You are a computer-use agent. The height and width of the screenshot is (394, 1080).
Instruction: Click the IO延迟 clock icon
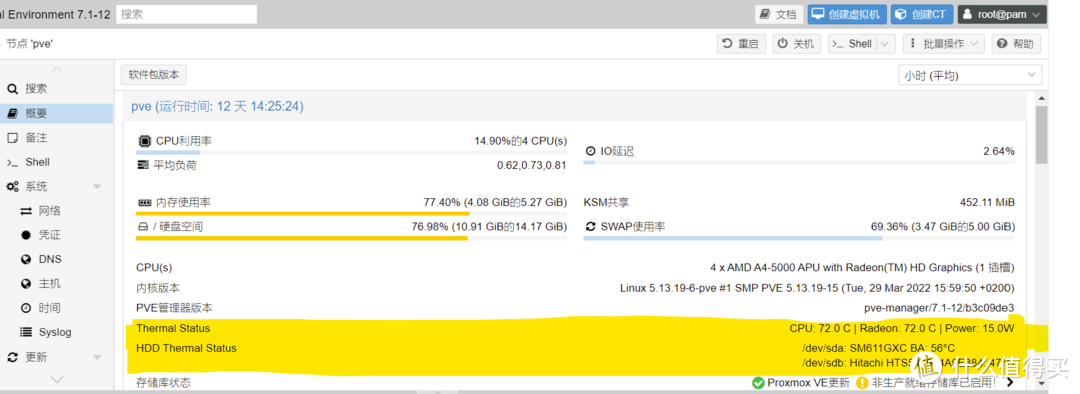coord(590,152)
